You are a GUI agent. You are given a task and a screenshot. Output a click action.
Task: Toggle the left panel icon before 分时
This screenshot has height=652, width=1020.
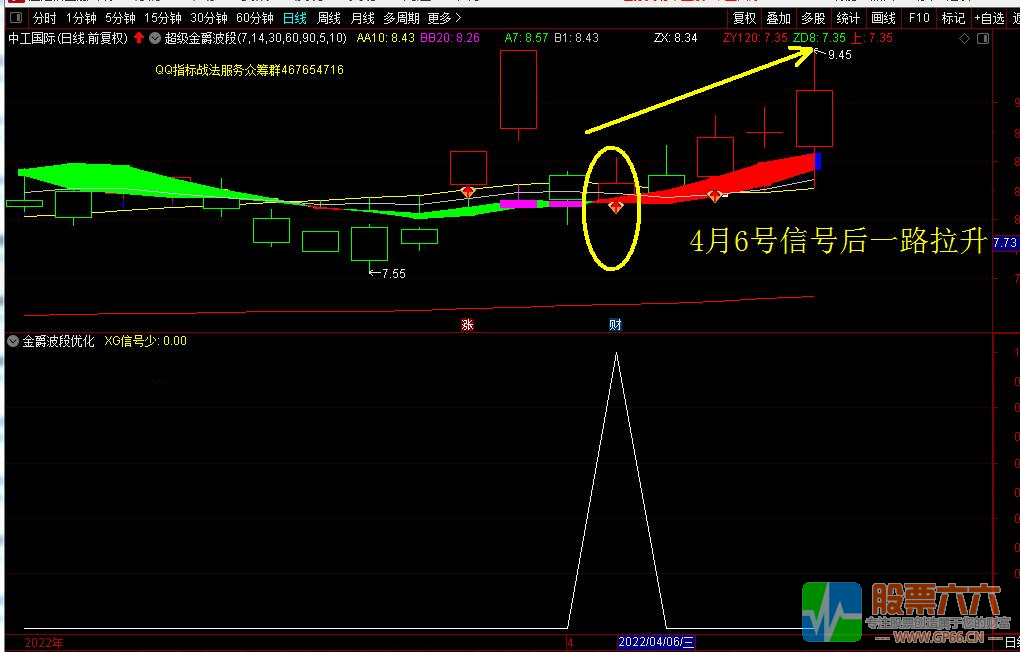(x=14, y=18)
